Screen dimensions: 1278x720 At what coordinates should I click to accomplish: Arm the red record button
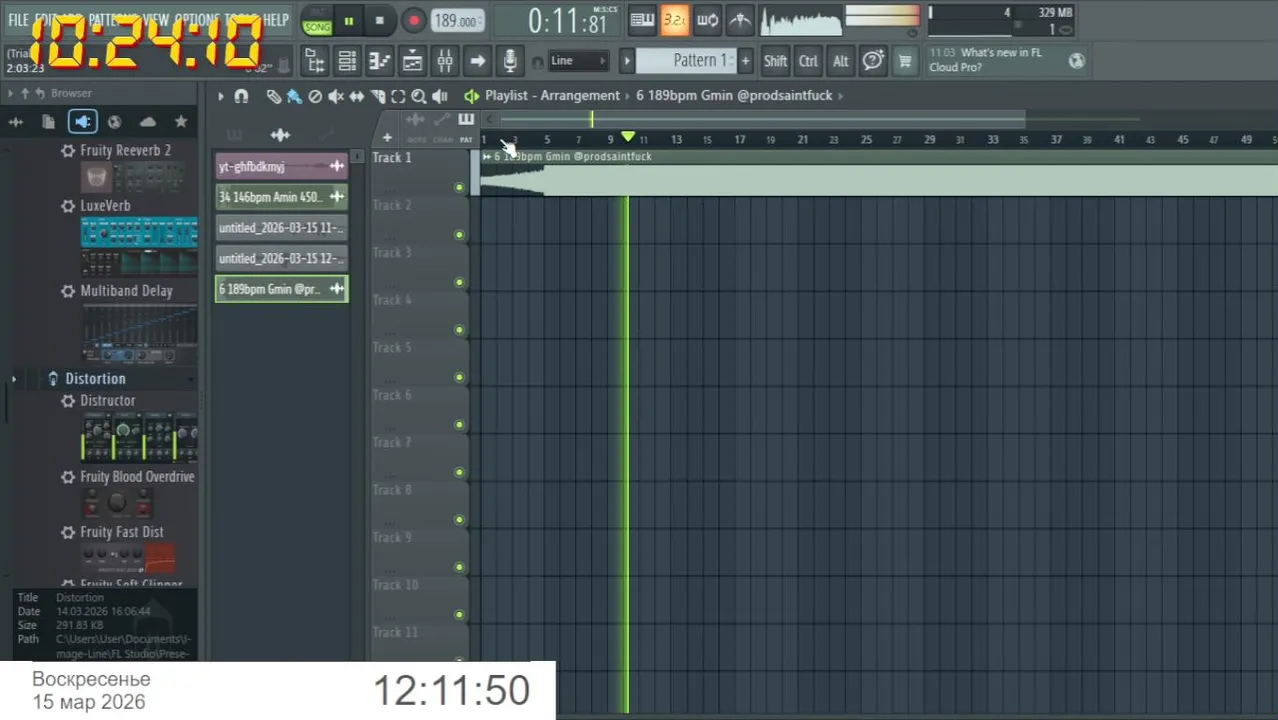[x=414, y=20]
